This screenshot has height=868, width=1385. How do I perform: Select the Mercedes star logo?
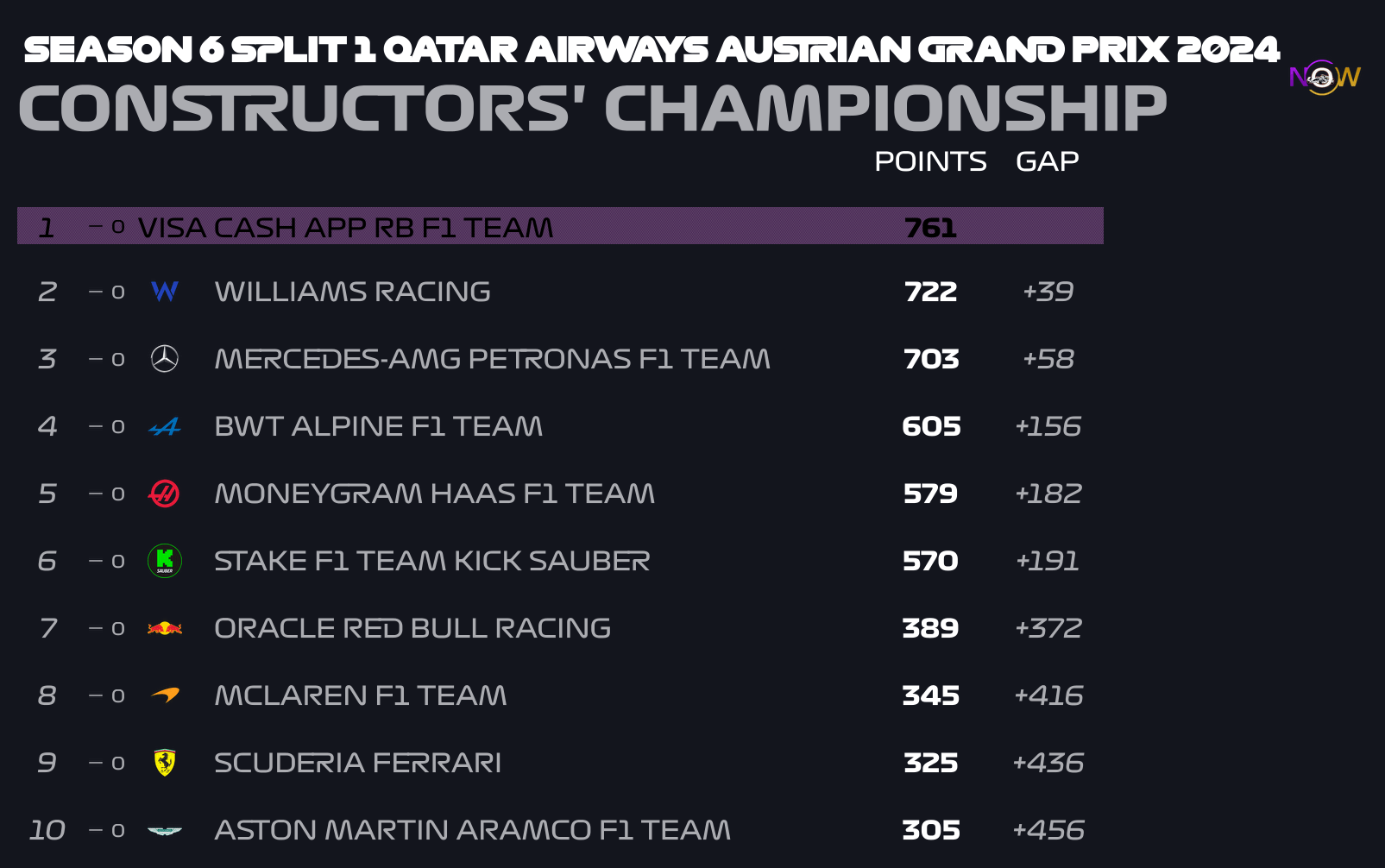click(165, 359)
